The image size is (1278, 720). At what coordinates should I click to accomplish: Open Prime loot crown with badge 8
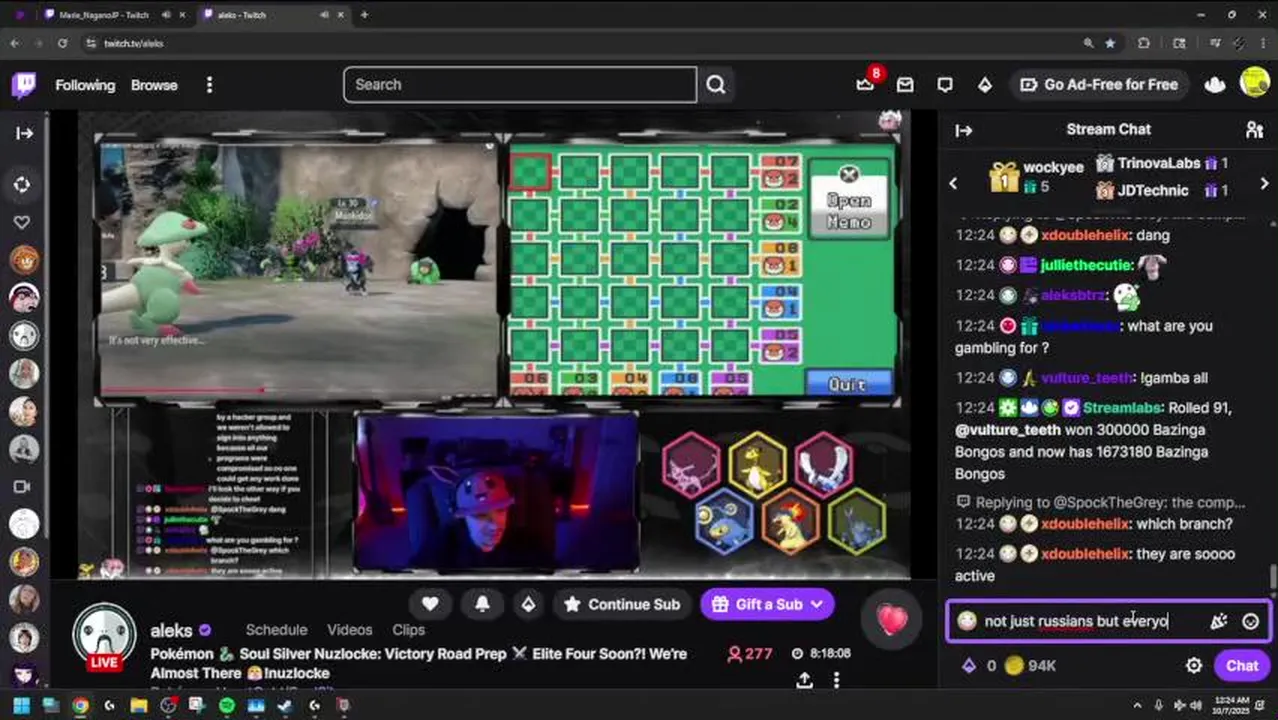[865, 85]
